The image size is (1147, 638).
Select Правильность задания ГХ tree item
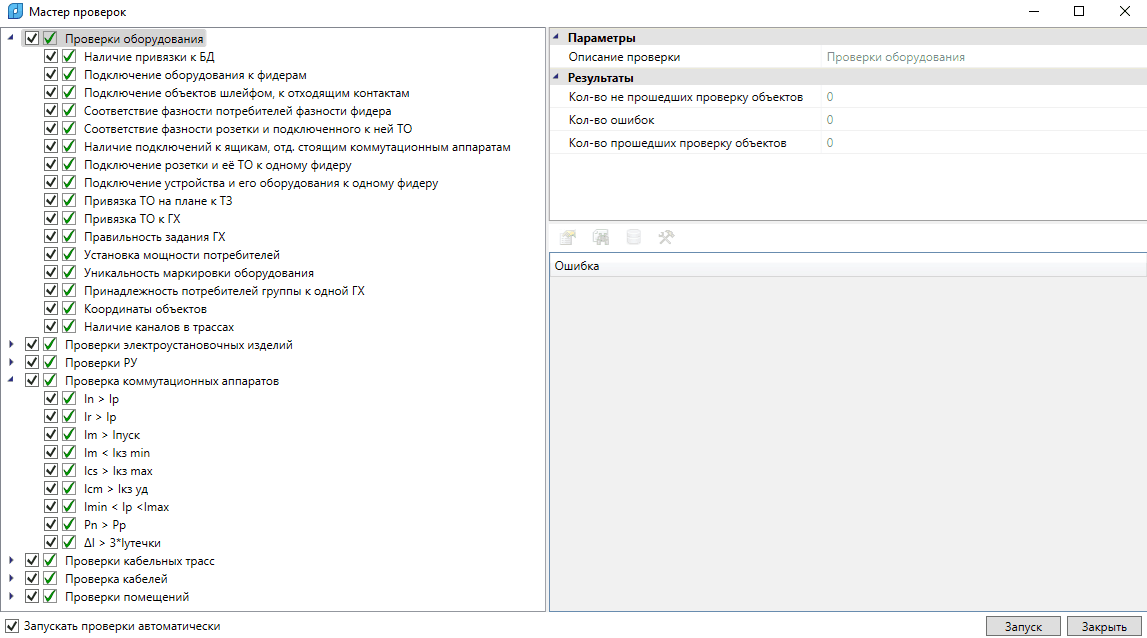click(x=154, y=237)
